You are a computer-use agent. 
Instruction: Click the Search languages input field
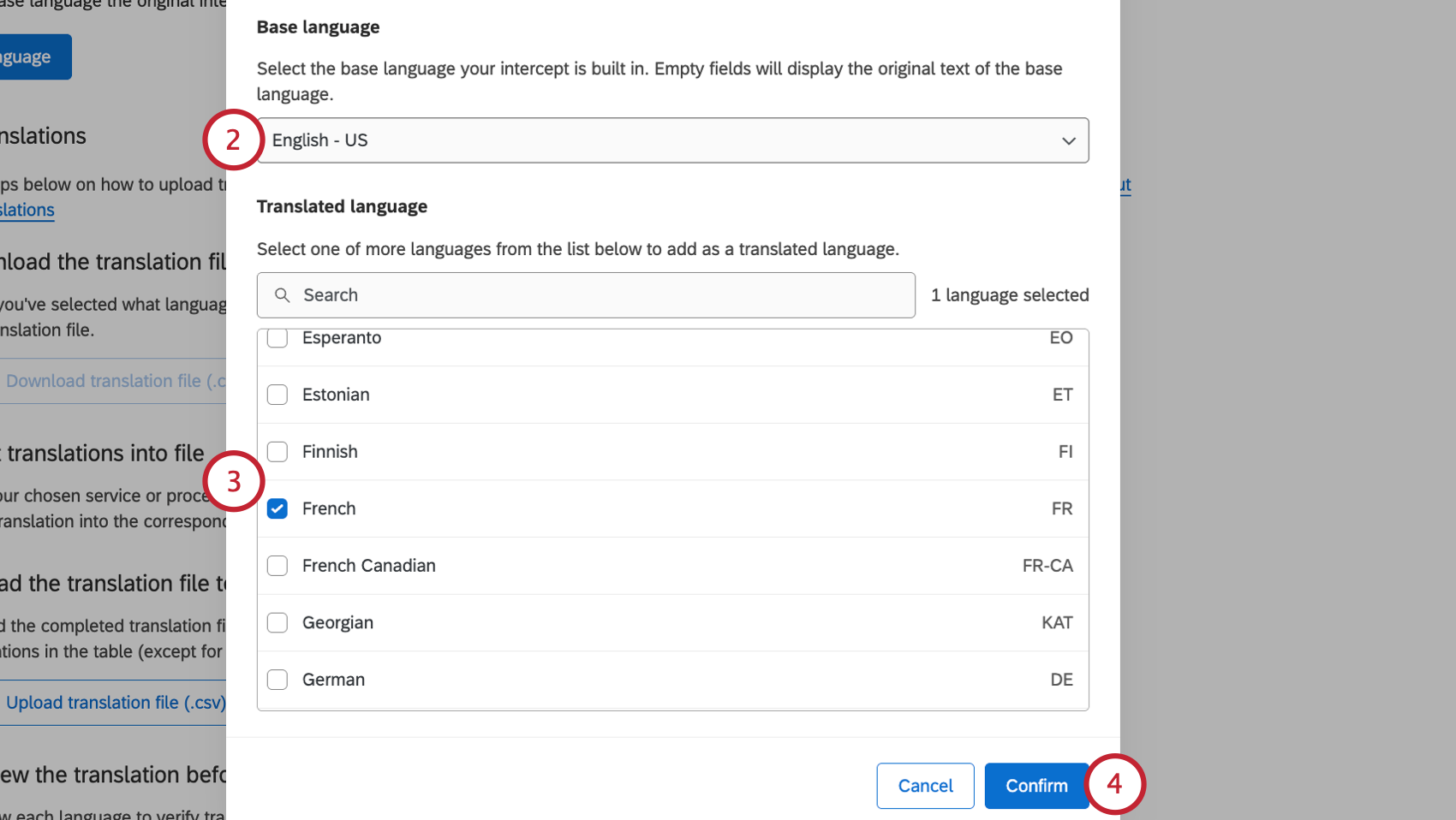pos(586,295)
